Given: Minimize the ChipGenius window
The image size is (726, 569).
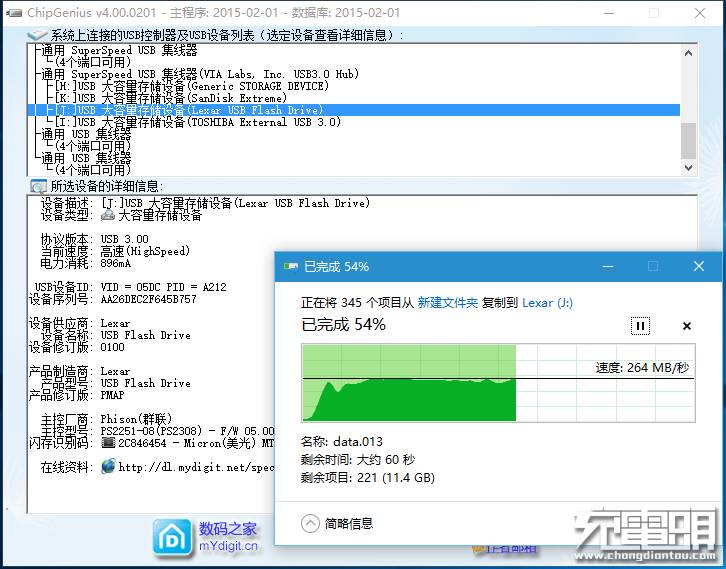Looking at the screenshot, I should coord(609,13).
